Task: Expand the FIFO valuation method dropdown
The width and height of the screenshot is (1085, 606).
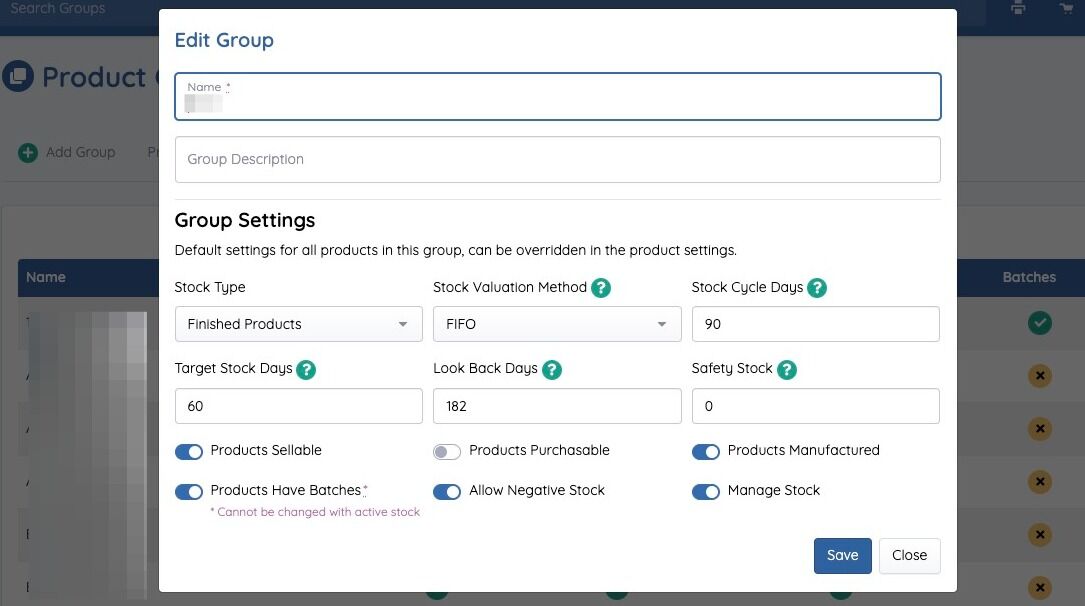Action: tap(556, 324)
